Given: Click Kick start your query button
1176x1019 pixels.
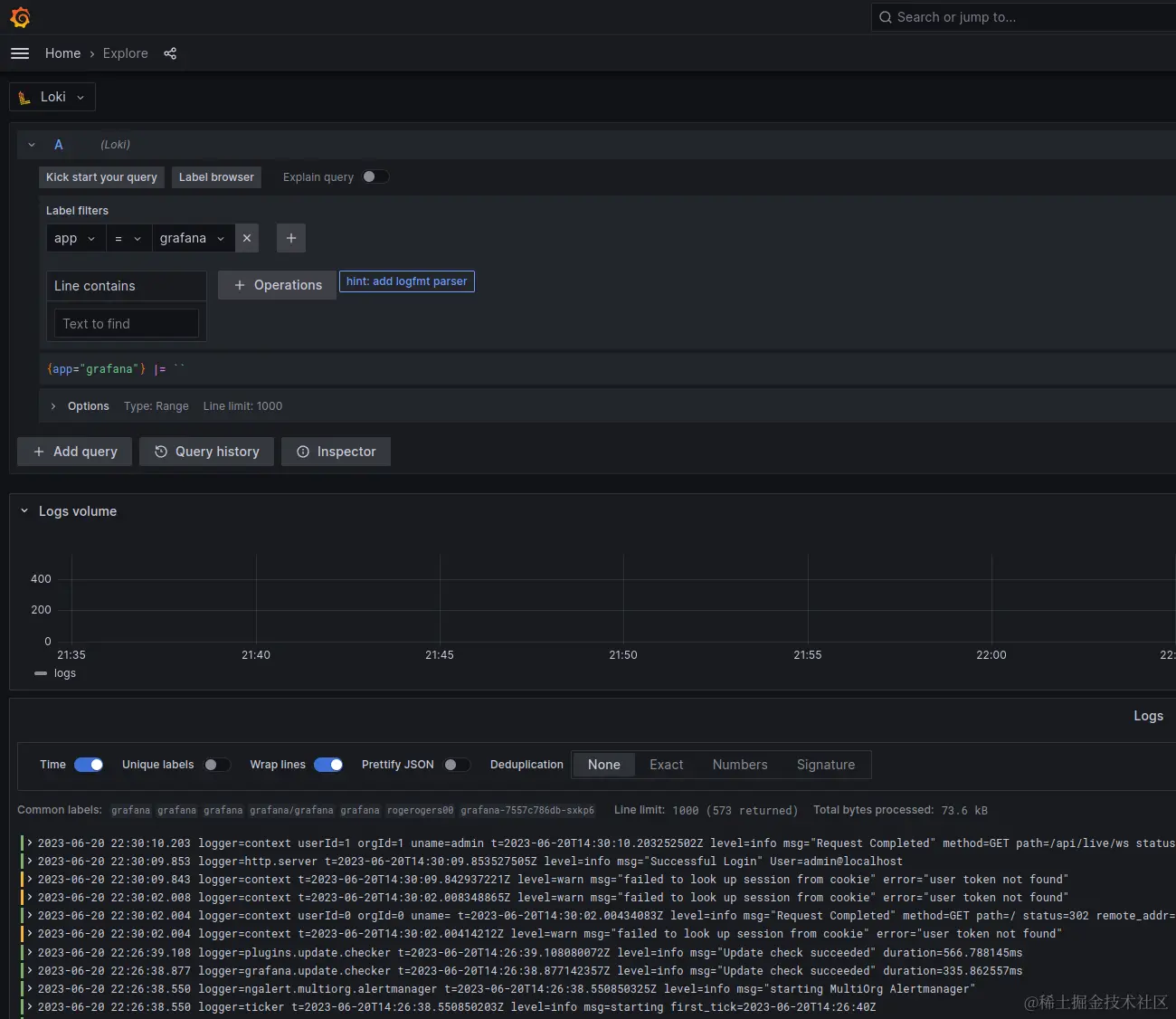Looking at the screenshot, I should tap(101, 177).
